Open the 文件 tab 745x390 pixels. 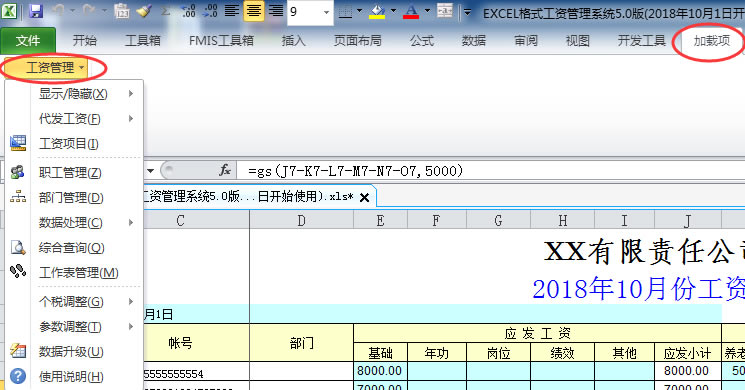(28, 41)
